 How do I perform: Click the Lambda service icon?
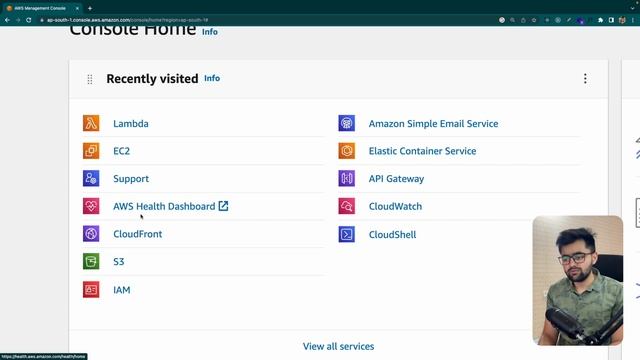tap(91, 123)
